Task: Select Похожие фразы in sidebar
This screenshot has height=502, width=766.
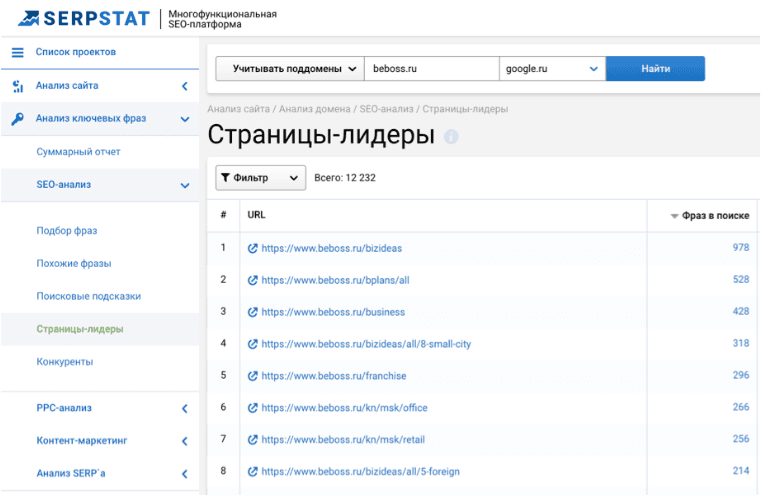Action: coord(74,264)
